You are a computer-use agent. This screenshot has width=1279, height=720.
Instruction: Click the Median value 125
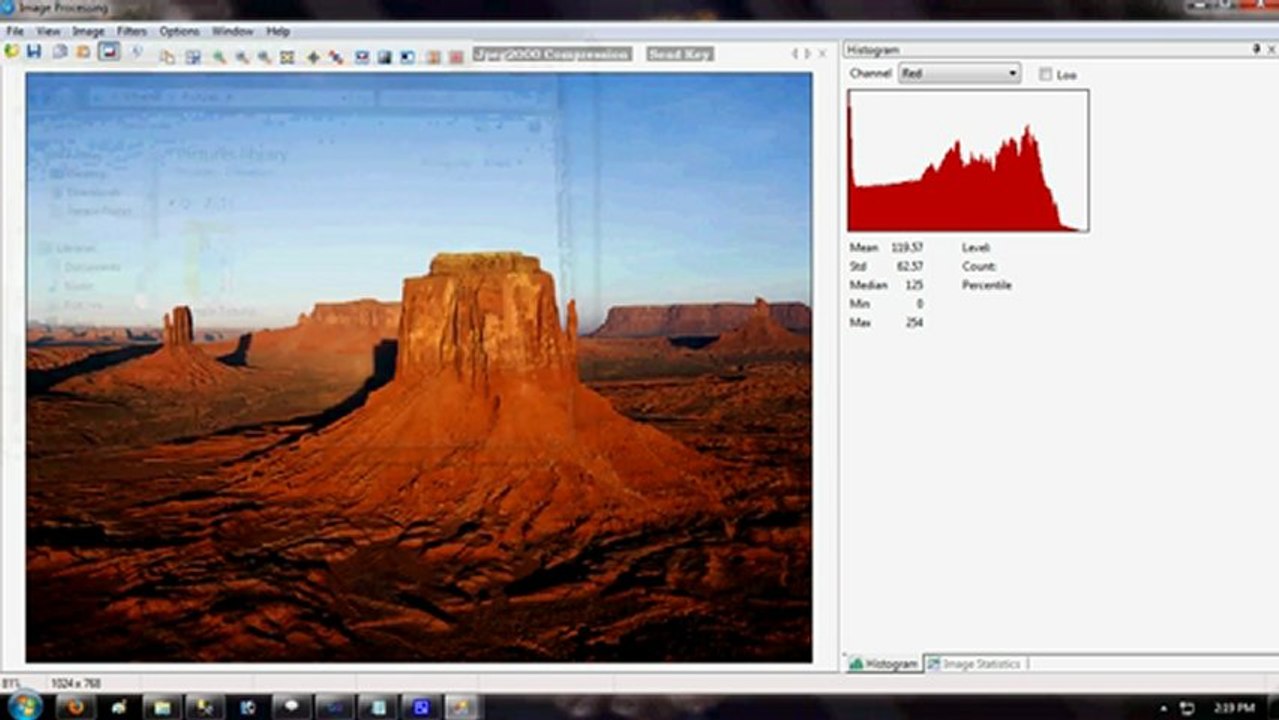click(914, 285)
